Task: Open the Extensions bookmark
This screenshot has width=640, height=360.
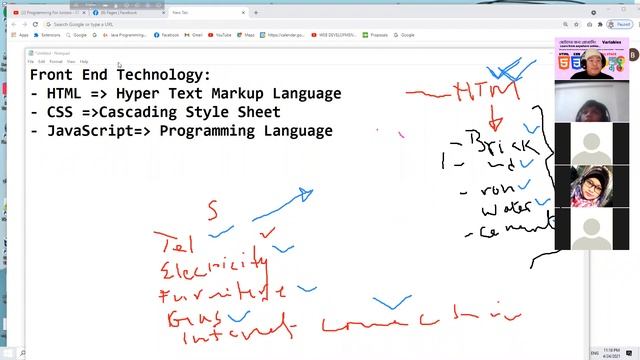Action: 47,35
